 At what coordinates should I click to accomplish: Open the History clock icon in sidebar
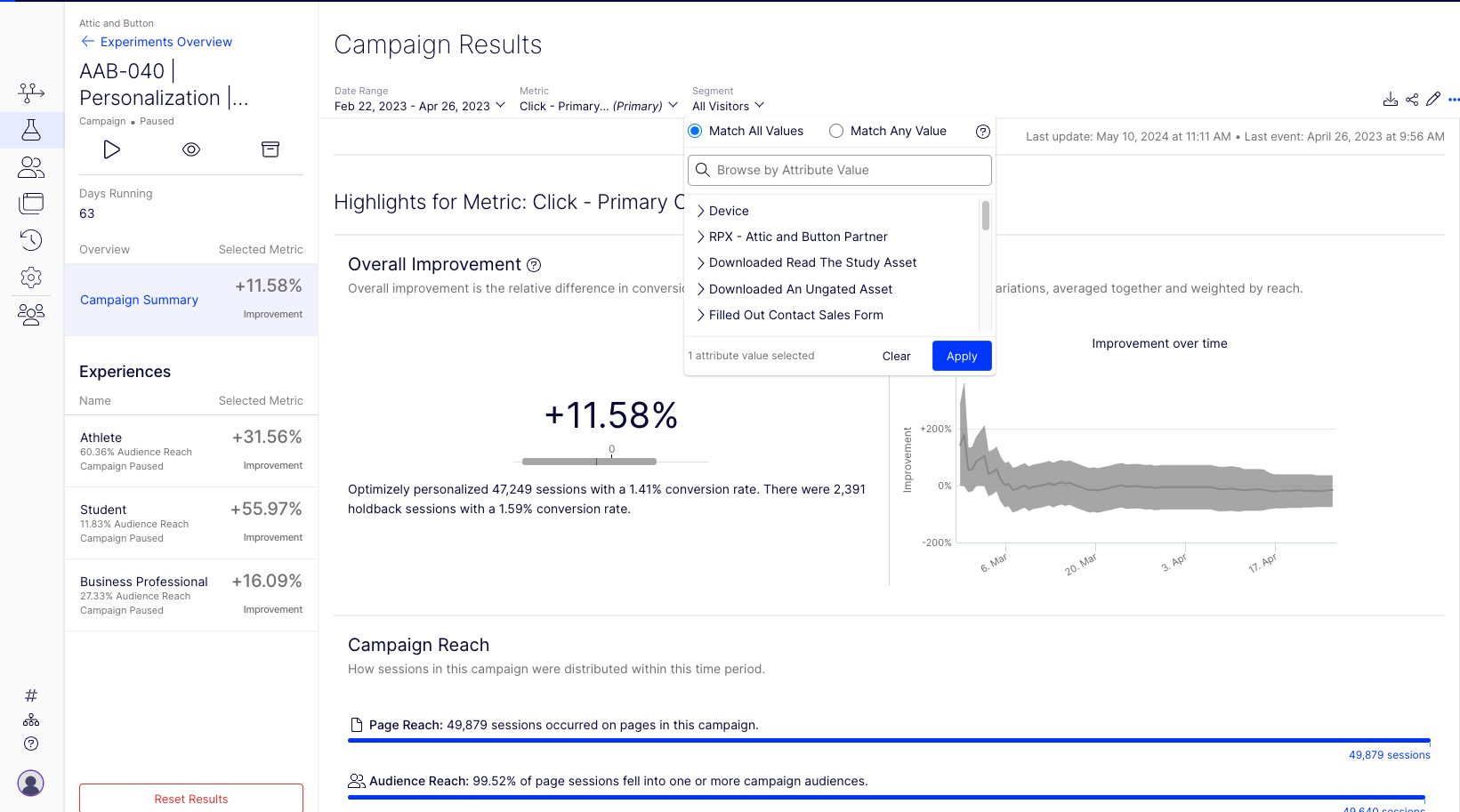[x=31, y=240]
